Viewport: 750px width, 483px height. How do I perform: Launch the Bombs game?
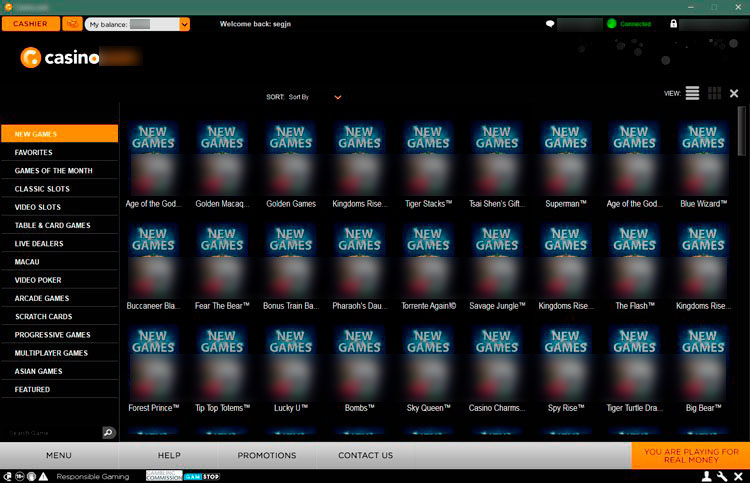click(x=359, y=369)
